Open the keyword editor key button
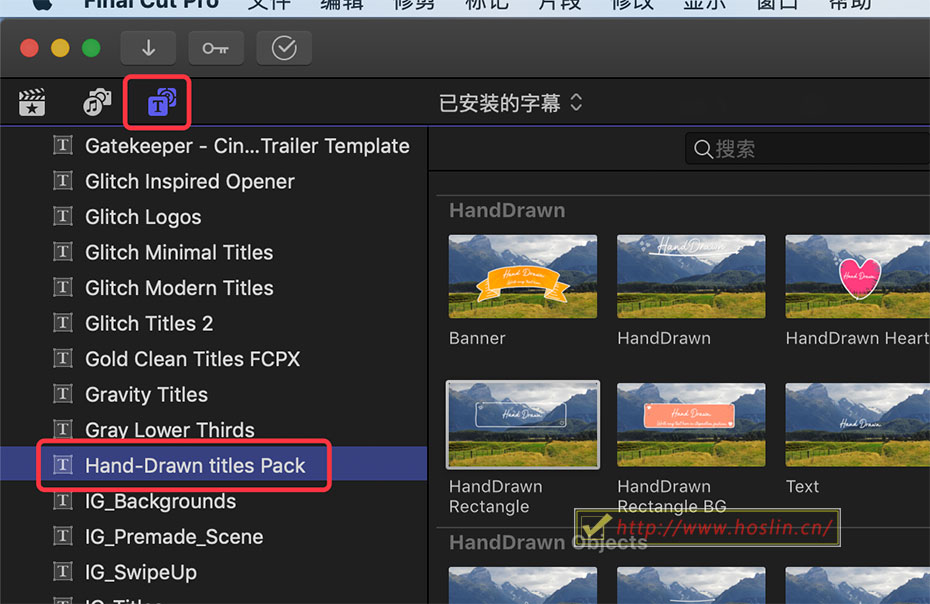Image resolution: width=930 pixels, height=604 pixels. 216,48
